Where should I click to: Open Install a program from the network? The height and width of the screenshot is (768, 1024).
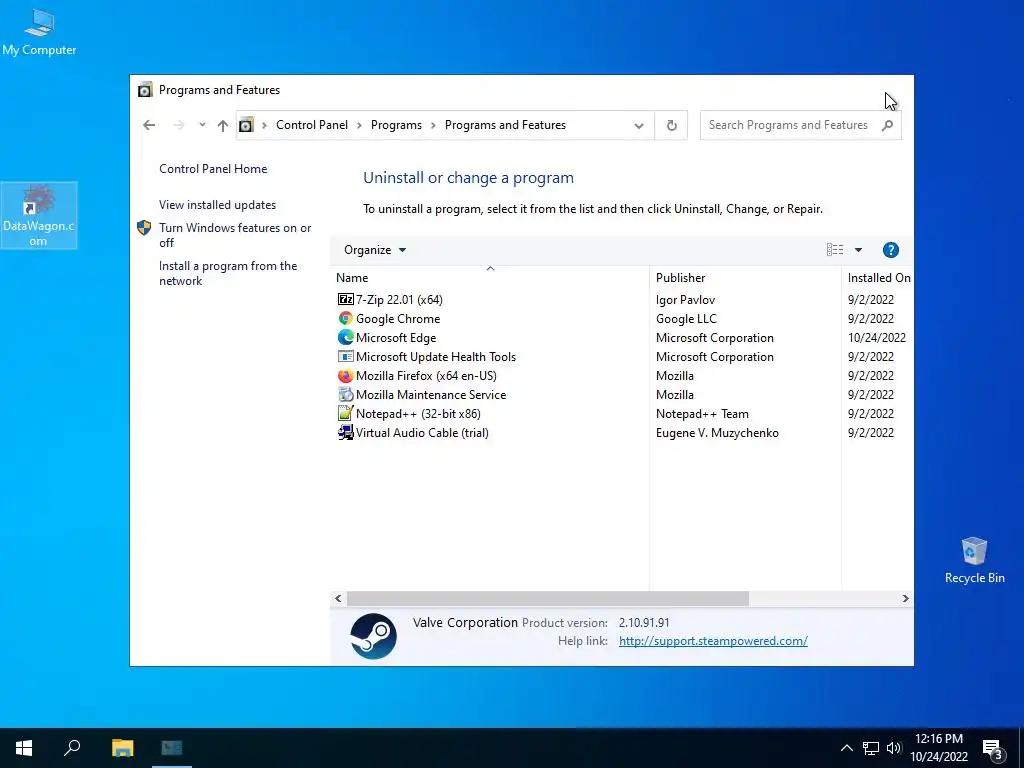tap(228, 273)
